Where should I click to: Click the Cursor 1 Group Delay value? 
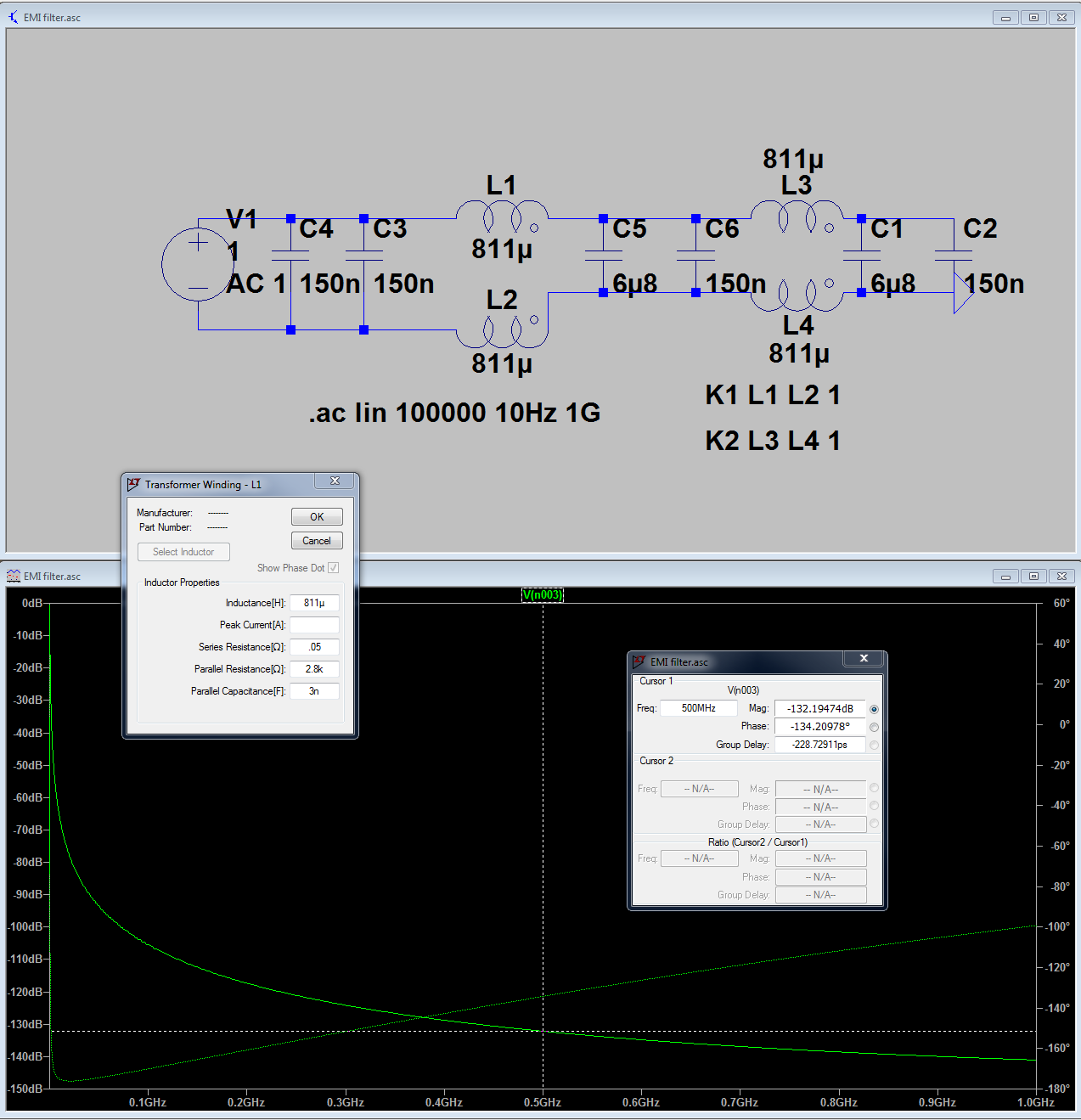click(819, 744)
